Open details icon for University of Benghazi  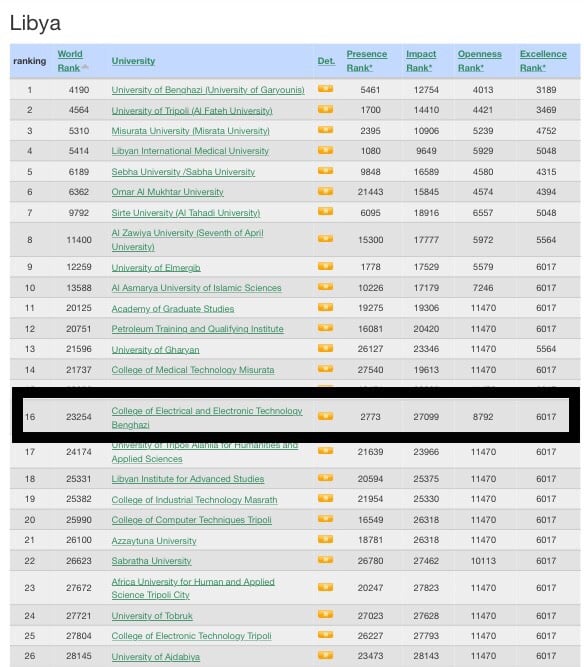coord(325,89)
